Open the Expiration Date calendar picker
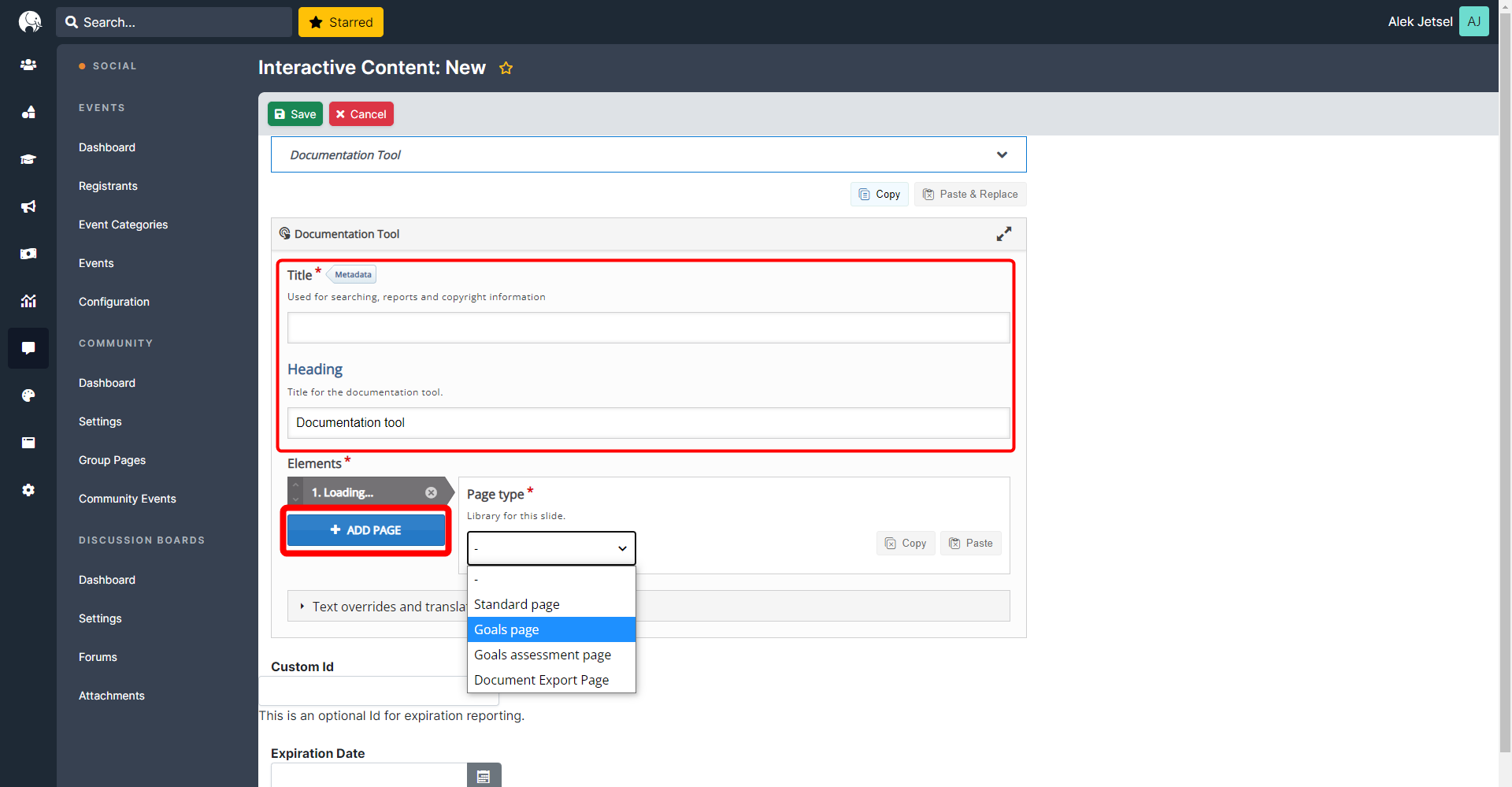This screenshot has height=787, width=1512. pyautogui.click(x=484, y=775)
